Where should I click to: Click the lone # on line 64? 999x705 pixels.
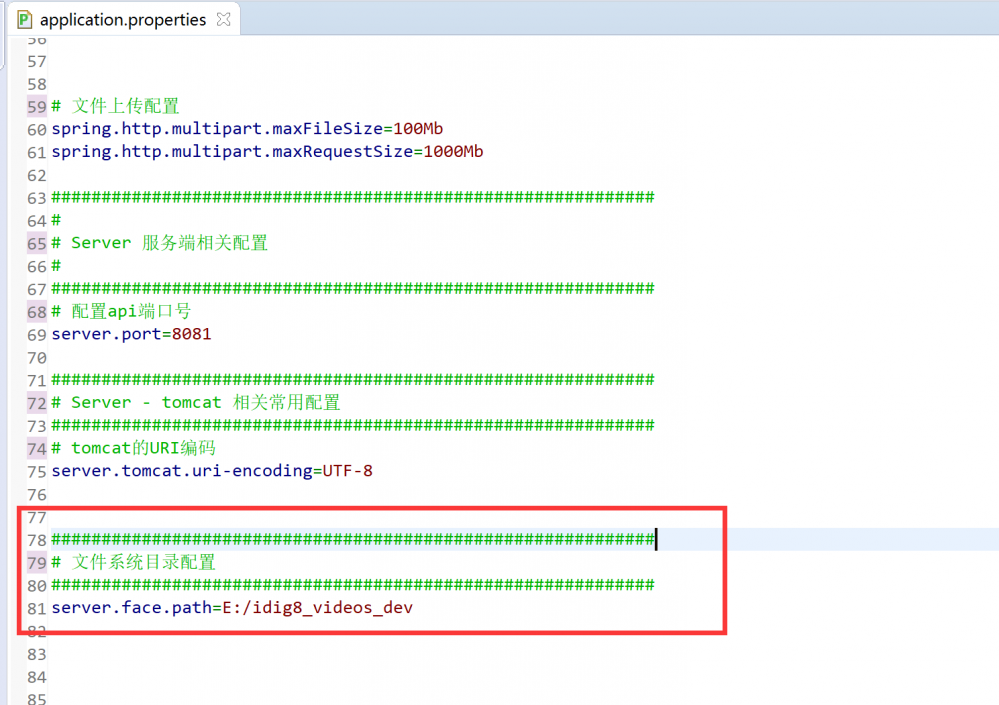pyautogui.click(x=56, y=220)
